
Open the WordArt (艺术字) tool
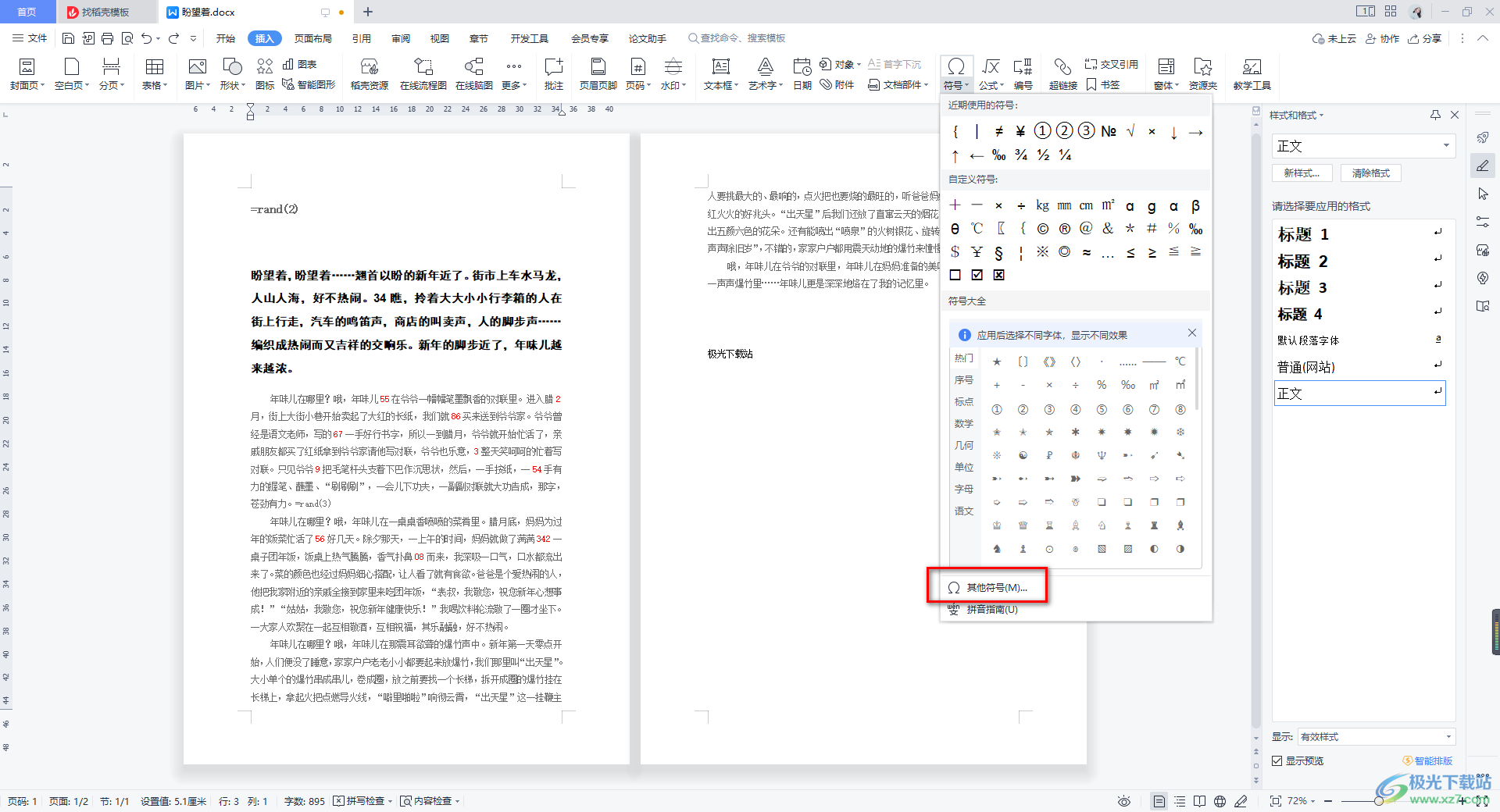[765, 73]
